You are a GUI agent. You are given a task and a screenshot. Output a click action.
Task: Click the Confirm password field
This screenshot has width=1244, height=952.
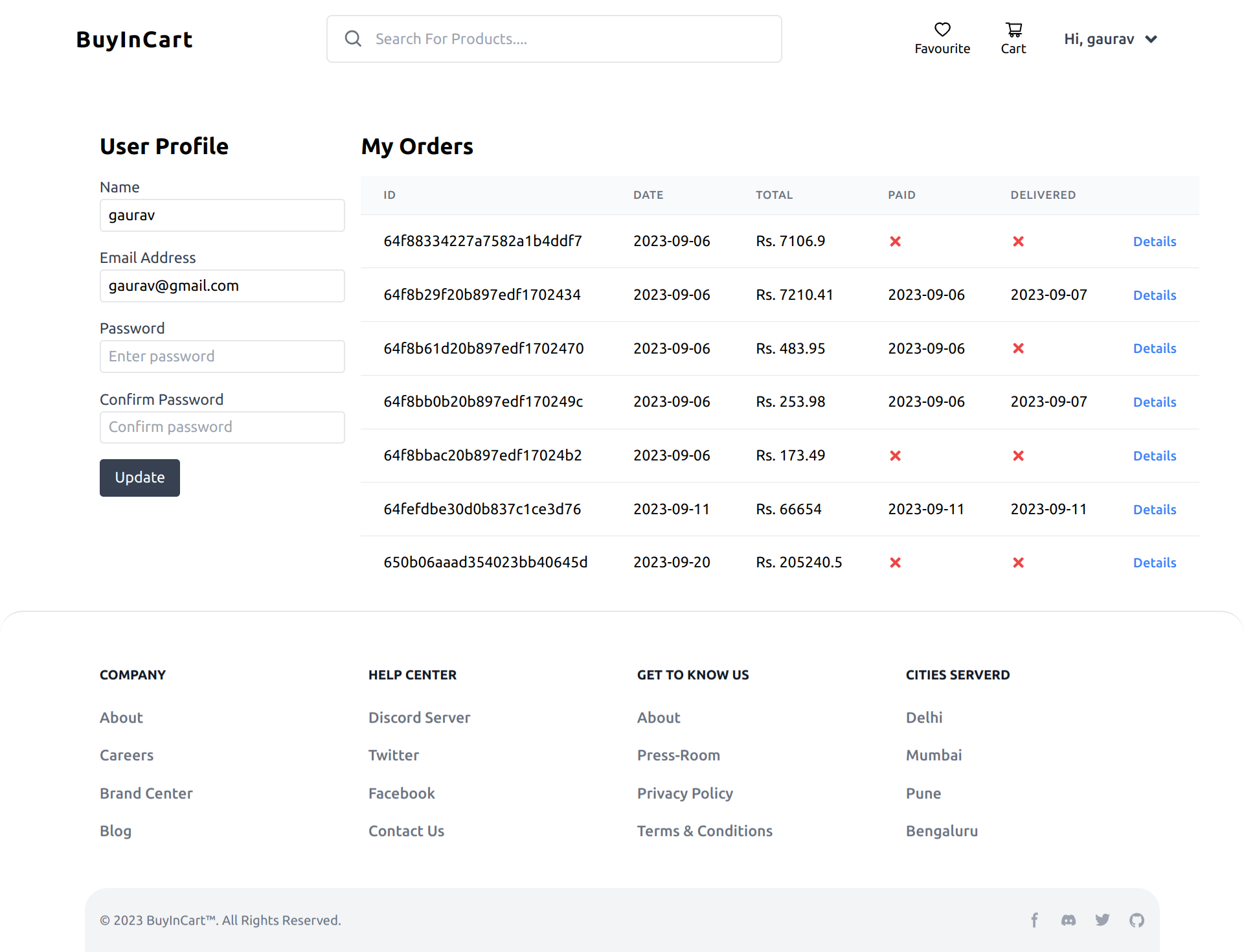click(x=222, y=427)
